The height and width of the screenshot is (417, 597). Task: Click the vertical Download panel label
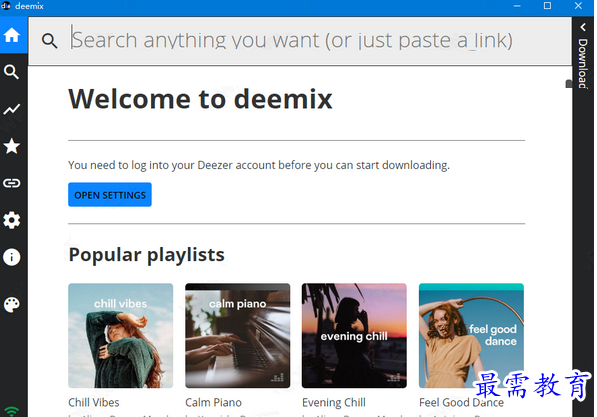[x=583, y=63]
